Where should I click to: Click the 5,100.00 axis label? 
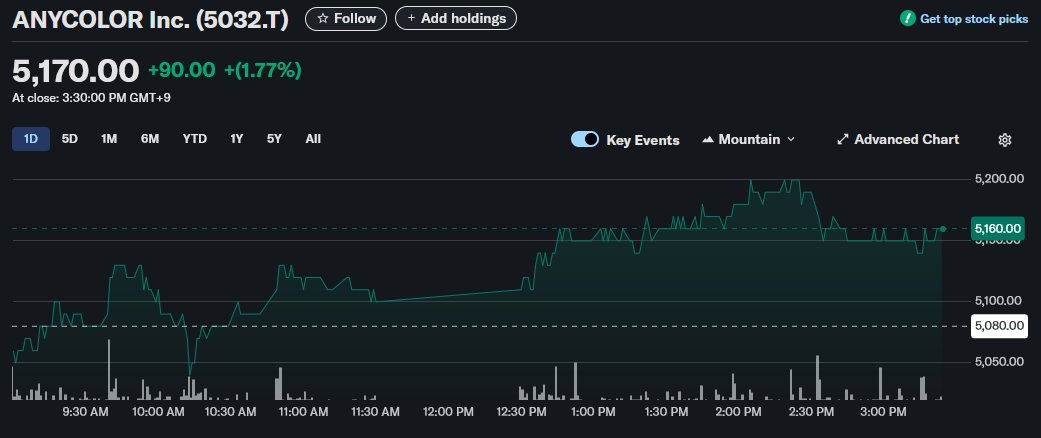[x=997, y=301]
